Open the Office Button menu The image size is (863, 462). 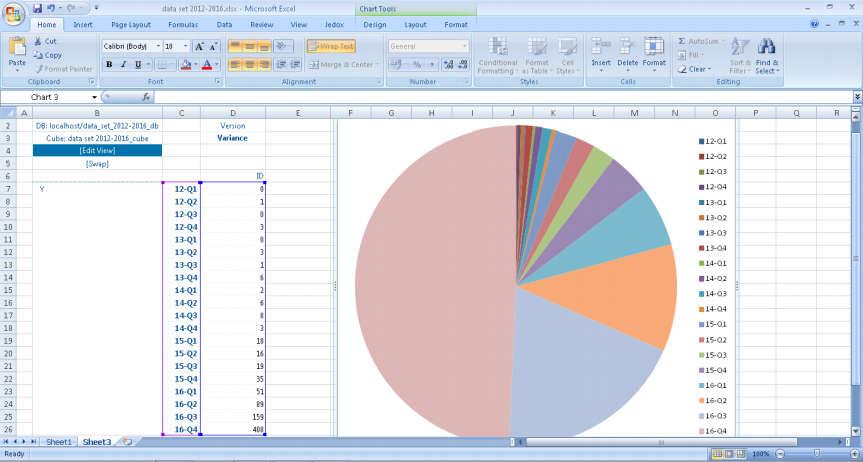(13, 14)
